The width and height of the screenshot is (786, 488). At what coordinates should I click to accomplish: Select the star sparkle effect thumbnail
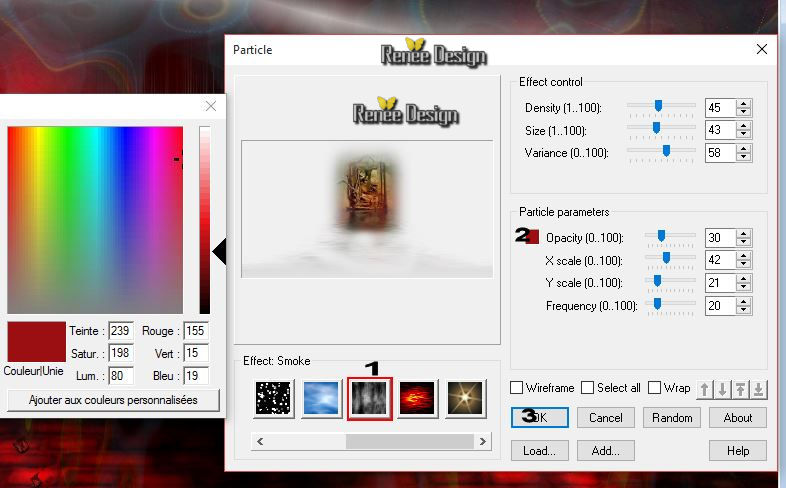[x=465, y=398]
